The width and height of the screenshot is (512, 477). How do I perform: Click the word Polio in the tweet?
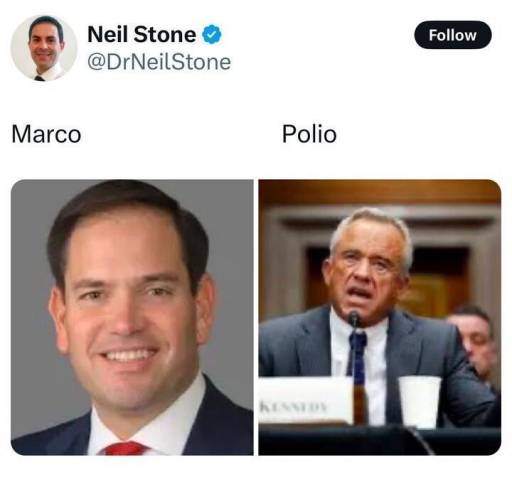click(309, 134)
